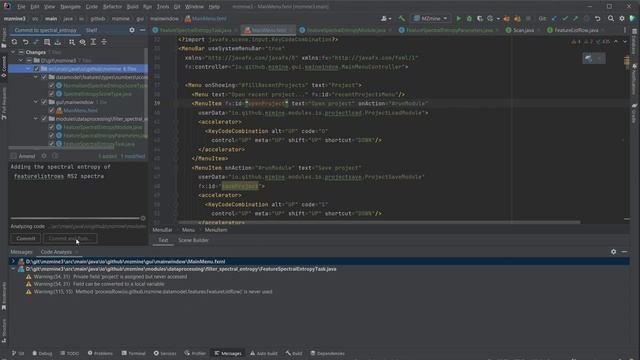Viewport: 640px width, 360px height.
Task: Collapse the D:\git\mzmine3 node
Action: pos(21,60)
